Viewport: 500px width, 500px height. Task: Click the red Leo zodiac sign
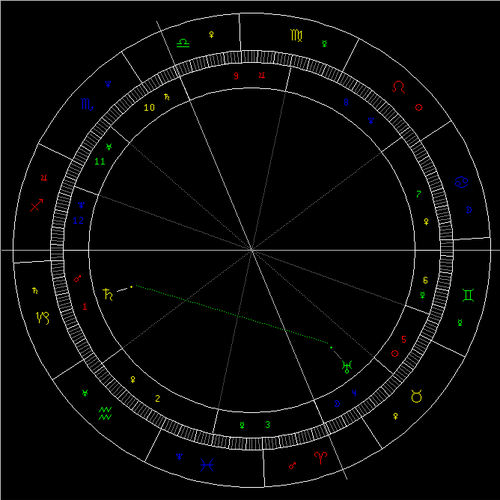tap(398, 87)
